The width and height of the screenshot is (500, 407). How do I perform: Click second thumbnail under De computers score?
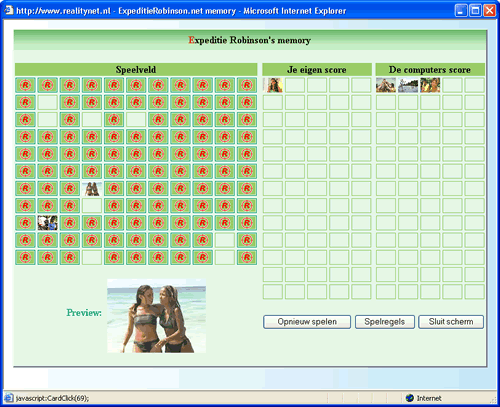tap(408, 85)
